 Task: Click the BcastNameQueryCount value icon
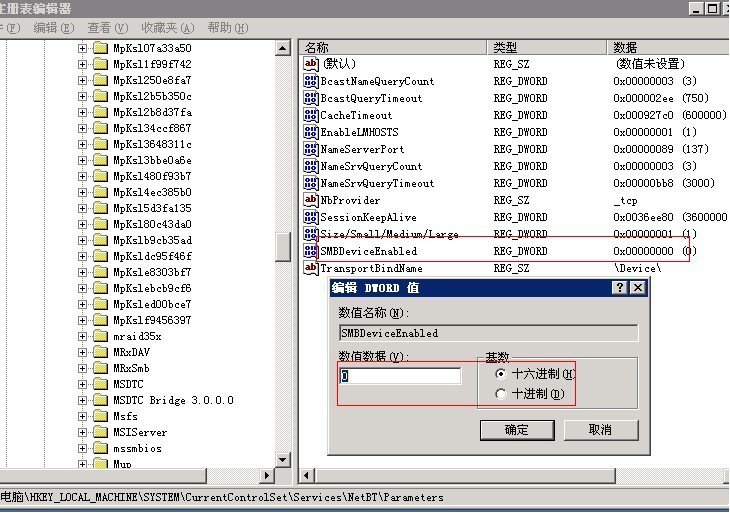[x=310, y=81]
